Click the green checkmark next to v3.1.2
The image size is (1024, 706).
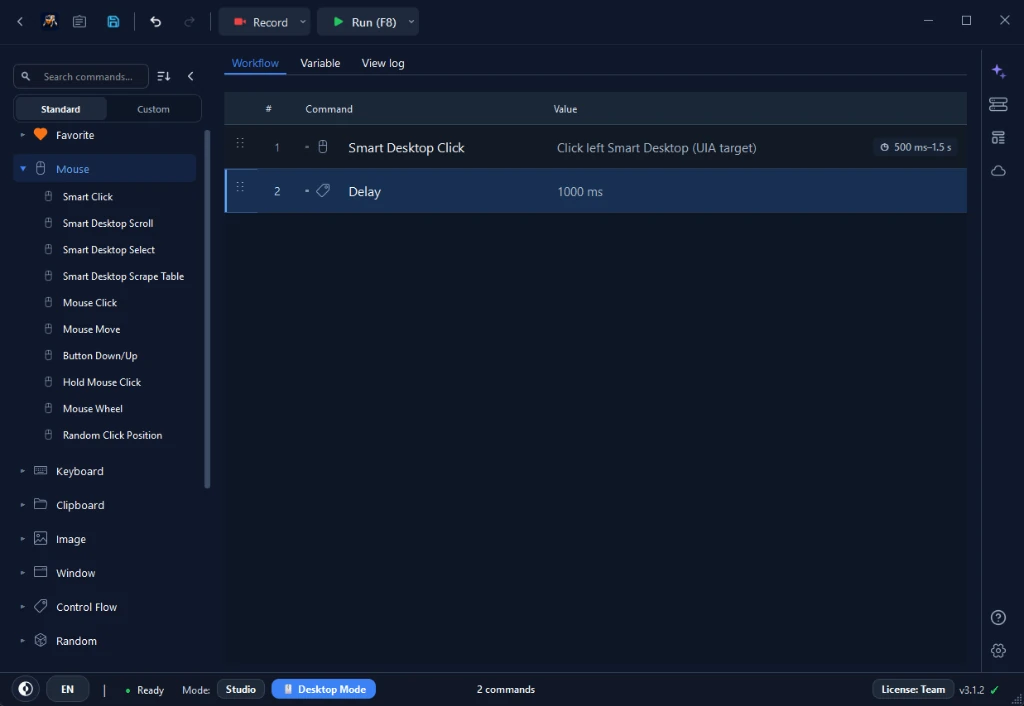point(995,690)
